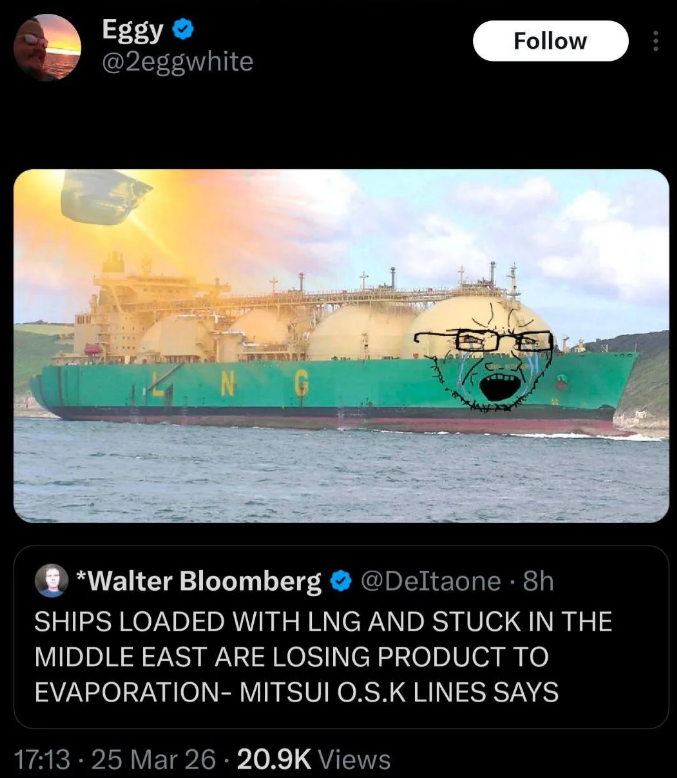Click the 8h quoted tweet timestamp
The height and width of the screenshot is (778, 677).
point(539,581)
